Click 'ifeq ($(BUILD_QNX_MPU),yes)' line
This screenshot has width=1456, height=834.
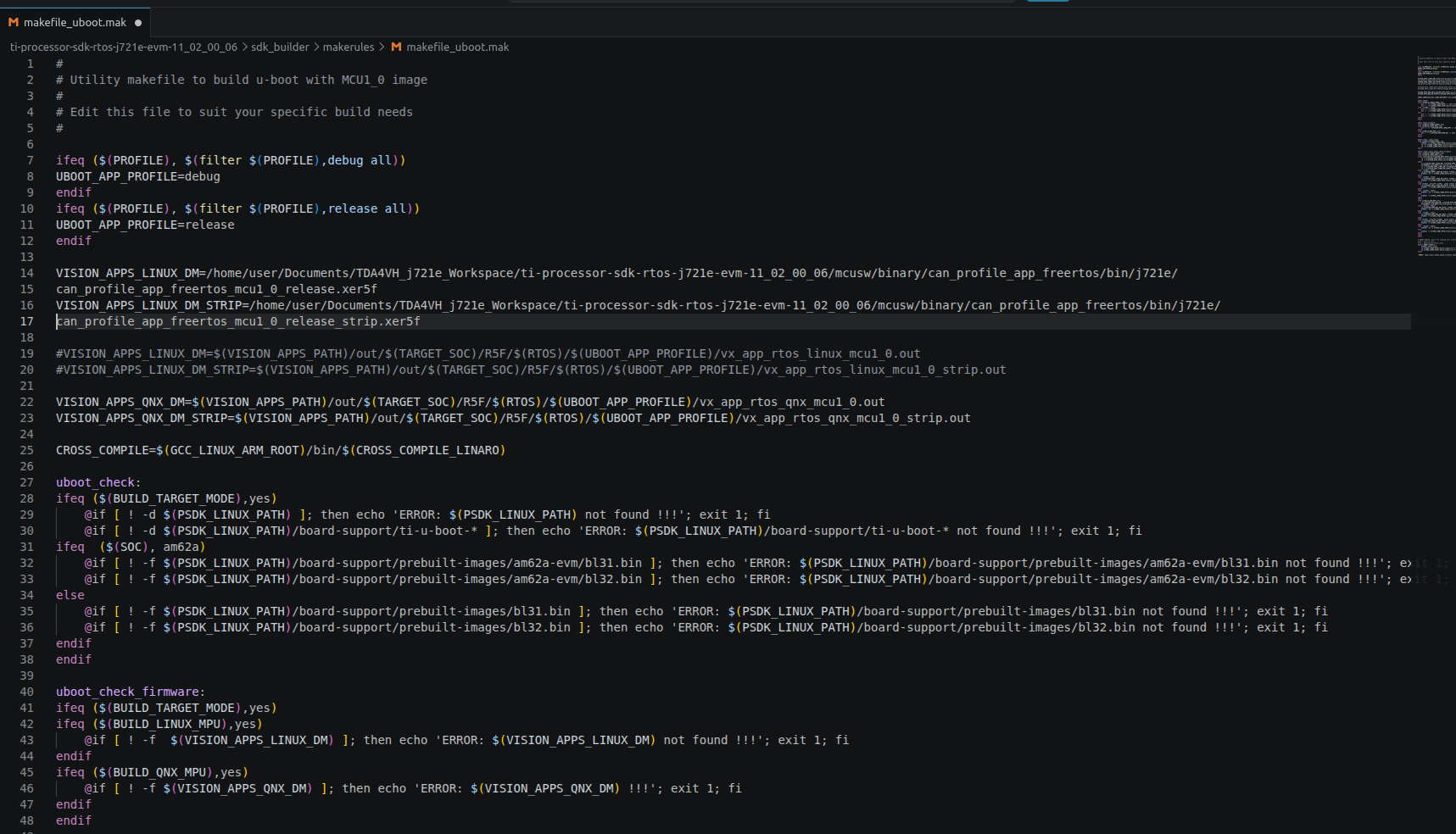[x=153, y=773]
